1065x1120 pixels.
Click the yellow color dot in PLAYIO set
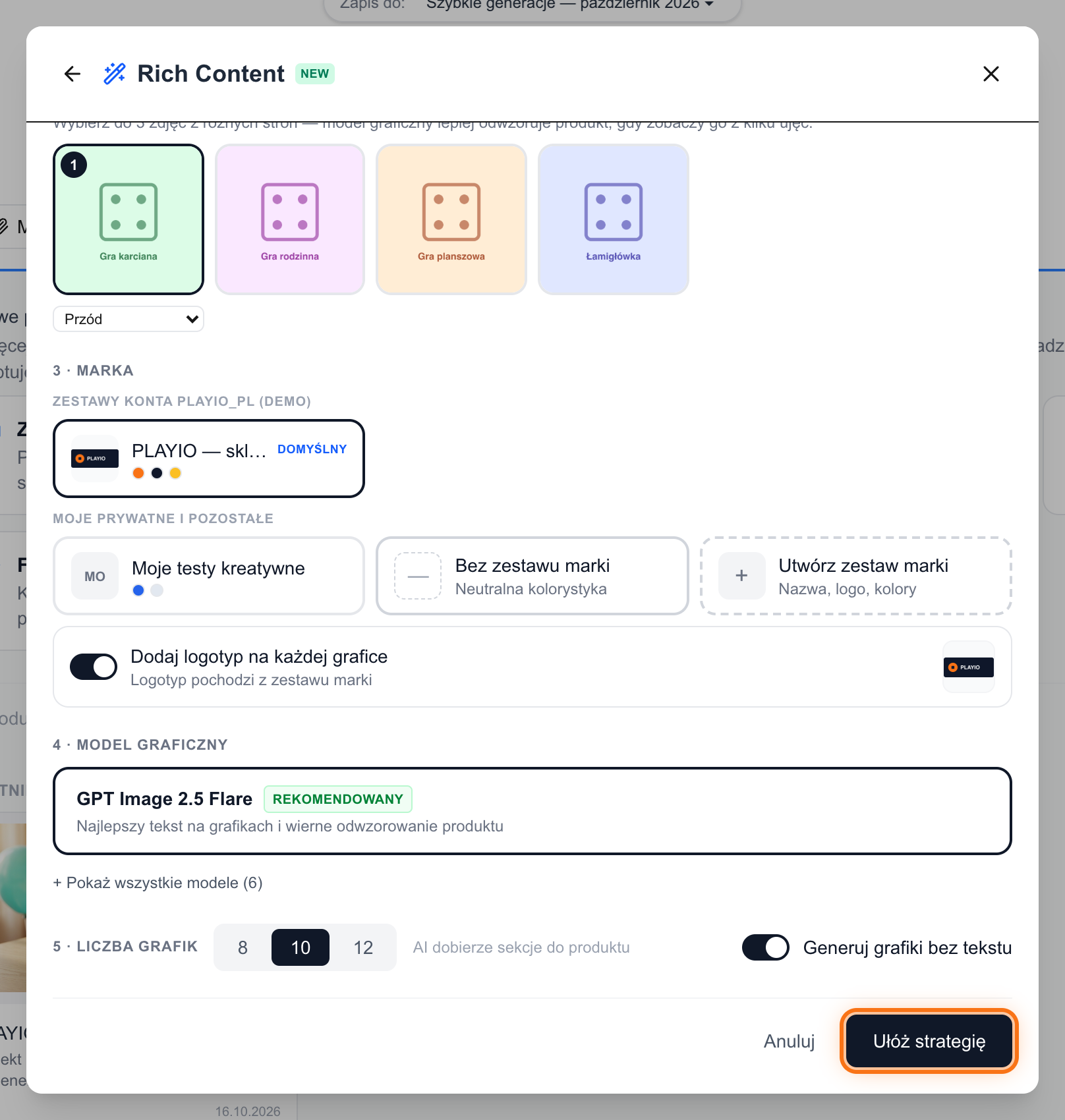point(175,473)
